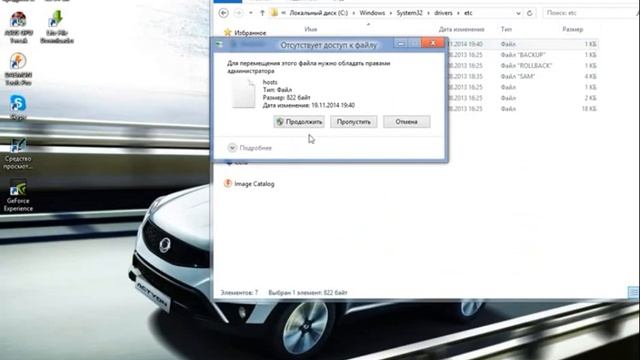The width and height of the screenshot is (640, 360).
Task: Select Избранное in the navigation pane
Action: click(250, 33)
